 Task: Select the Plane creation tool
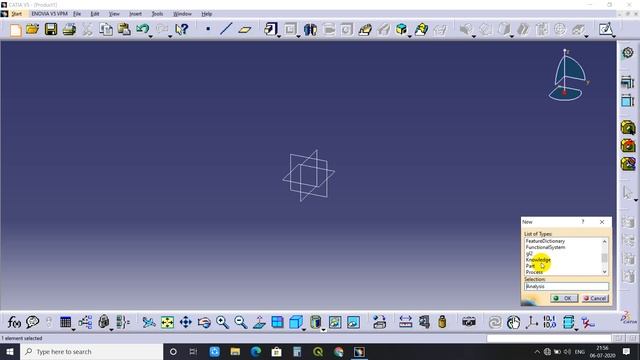click(x=244, y=29)
